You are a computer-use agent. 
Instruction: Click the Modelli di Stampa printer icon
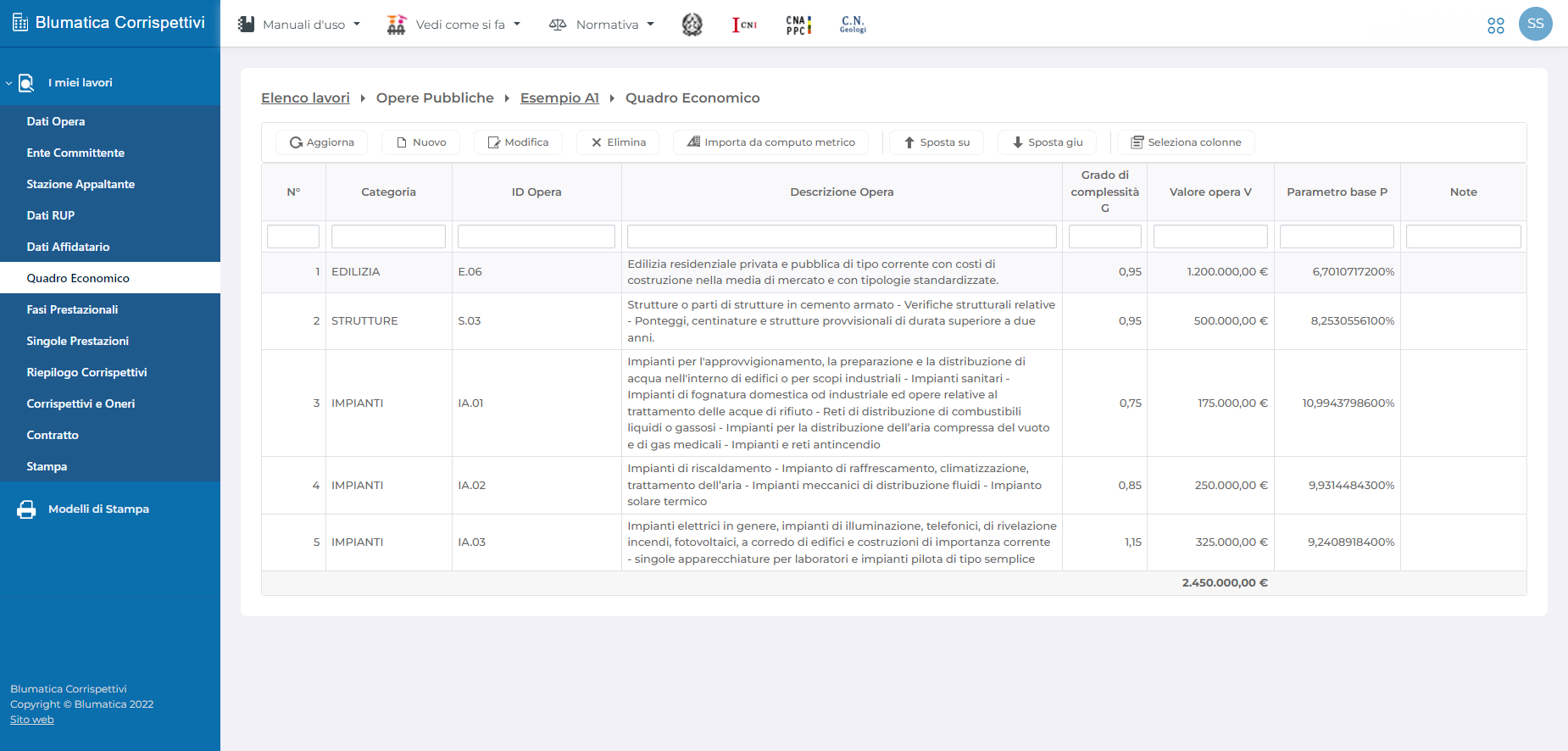27,509
